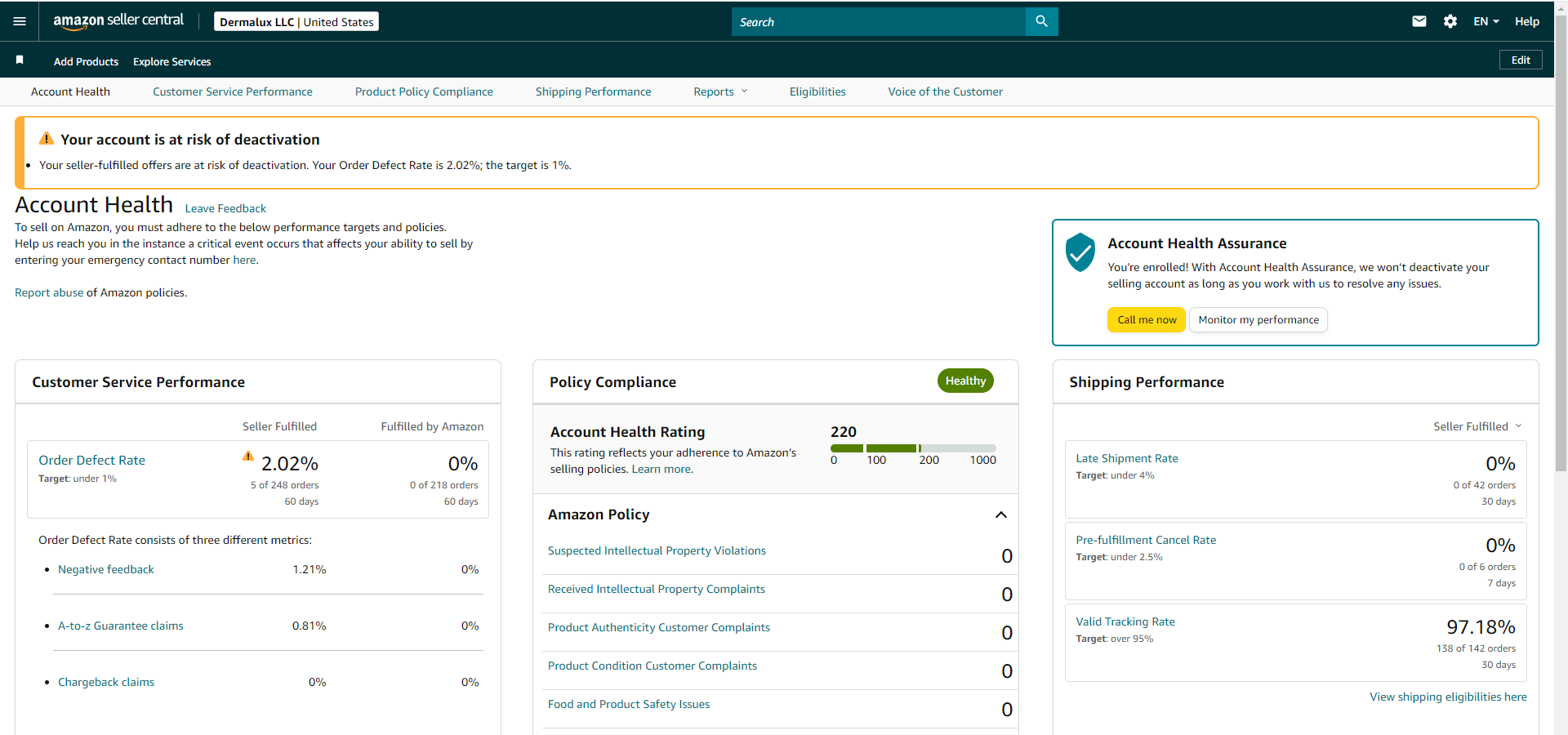This screenshot has height=735, width=1568.
Task: Open the EN language dropdown
Action: (1486, 21)
